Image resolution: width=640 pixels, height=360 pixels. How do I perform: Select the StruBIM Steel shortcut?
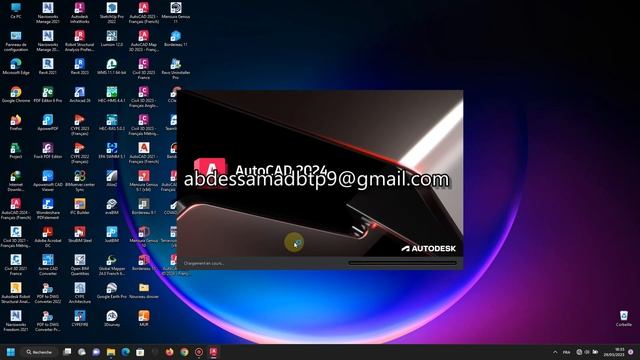80,235
